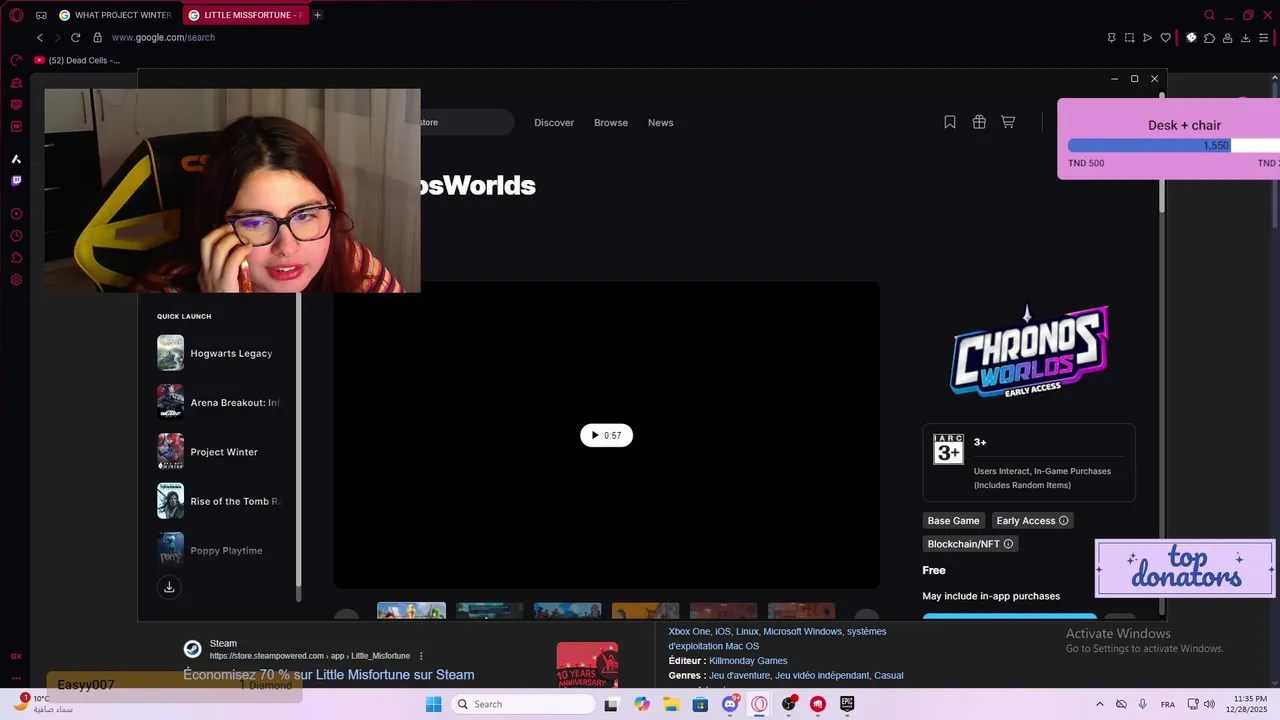Launch Hogwarts Legacy from Quick Launch
The image size is (1280, 720).
[x=220, y=353]
